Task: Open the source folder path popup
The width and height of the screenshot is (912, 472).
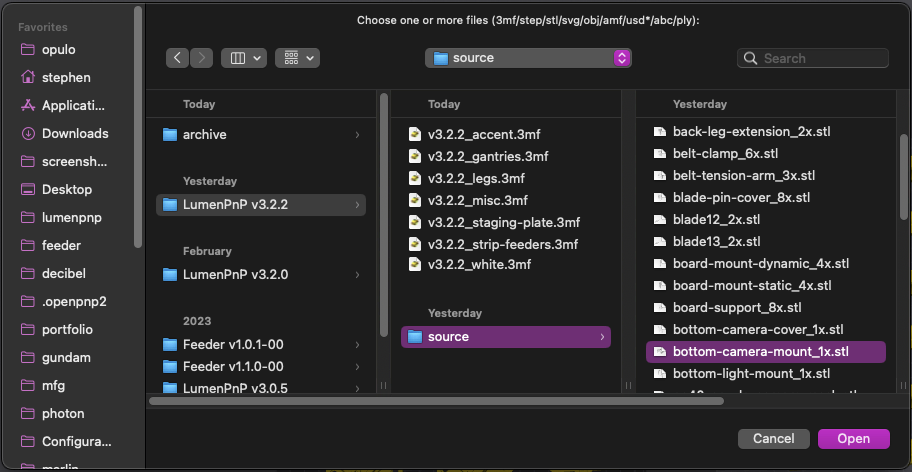Action: click(x=528, y=58)
